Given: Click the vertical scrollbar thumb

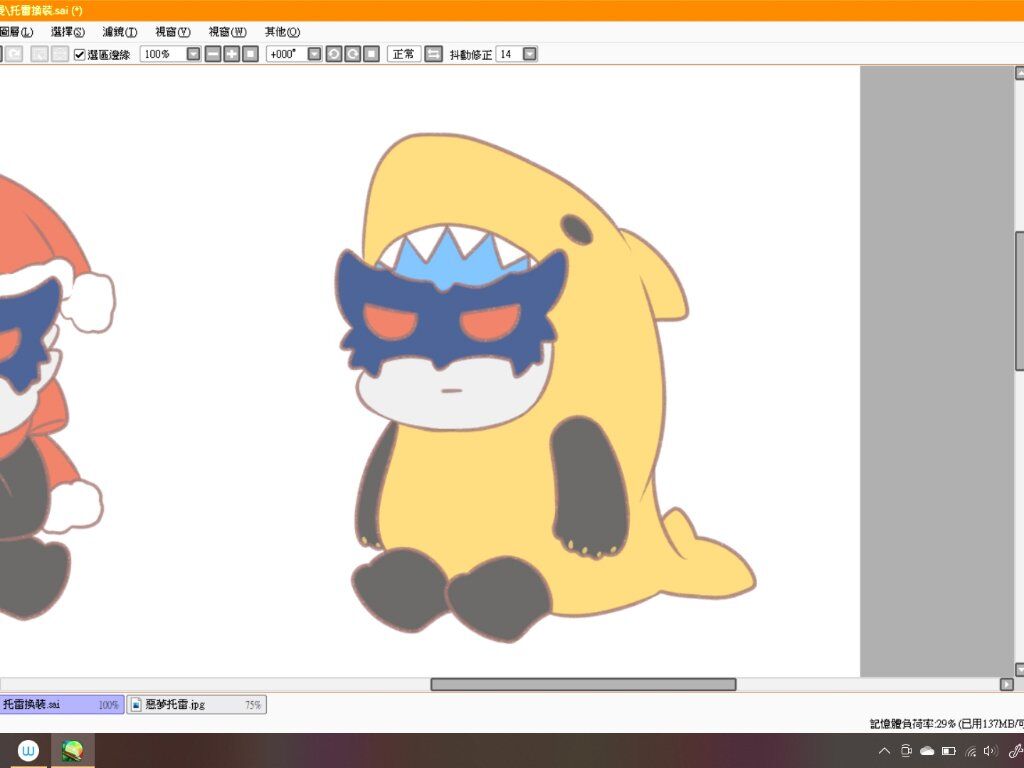Looking at the screenshot, I should click(x=1019, y=300).
